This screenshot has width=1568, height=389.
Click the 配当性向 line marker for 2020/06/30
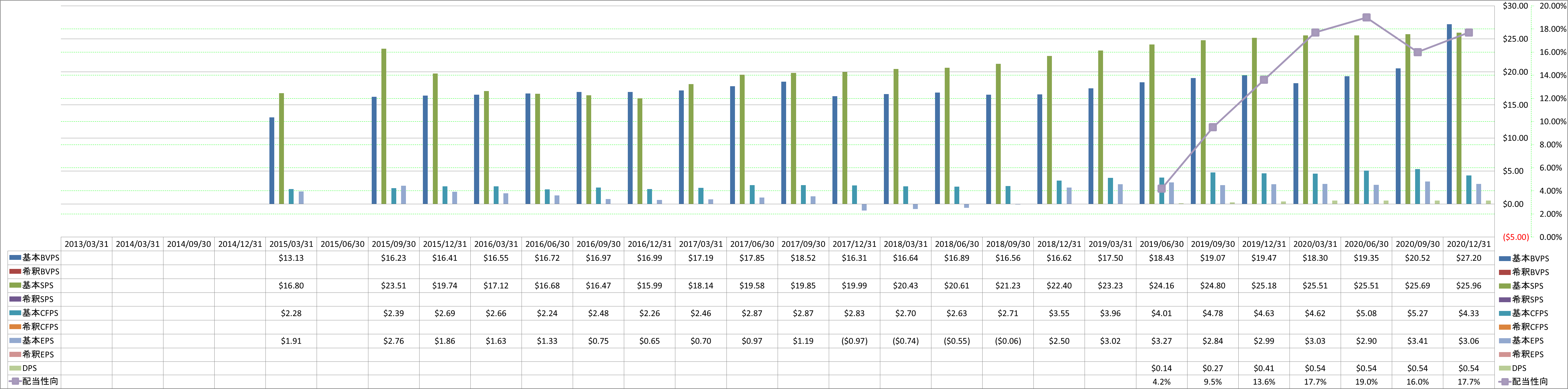pos(1366,18)
